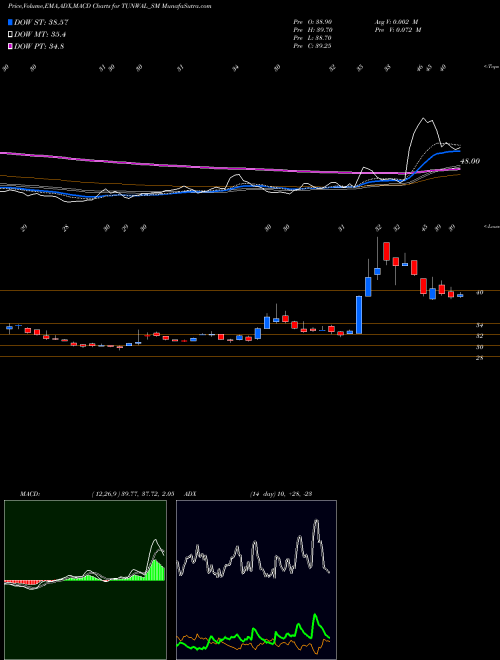Click the Prev V volume text
The height and width of the screenshot is (660, 500).
[398, 30]
